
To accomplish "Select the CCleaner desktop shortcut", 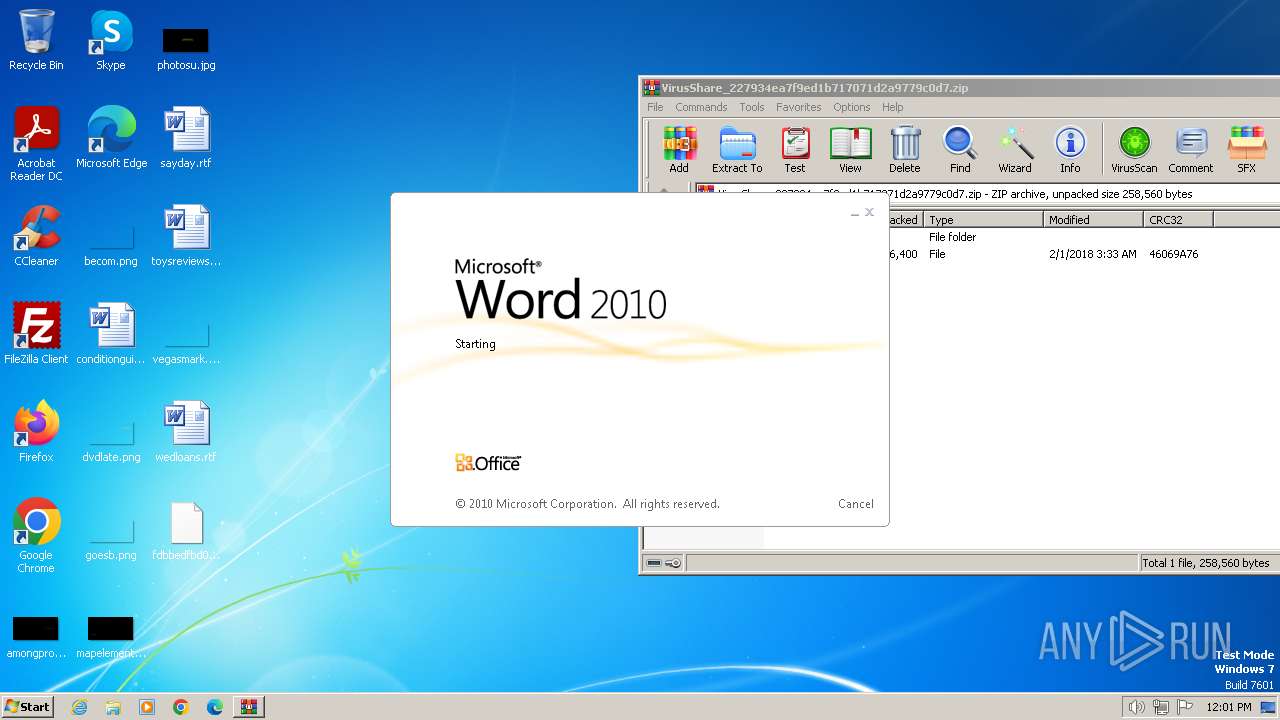I will pos(36,236).
